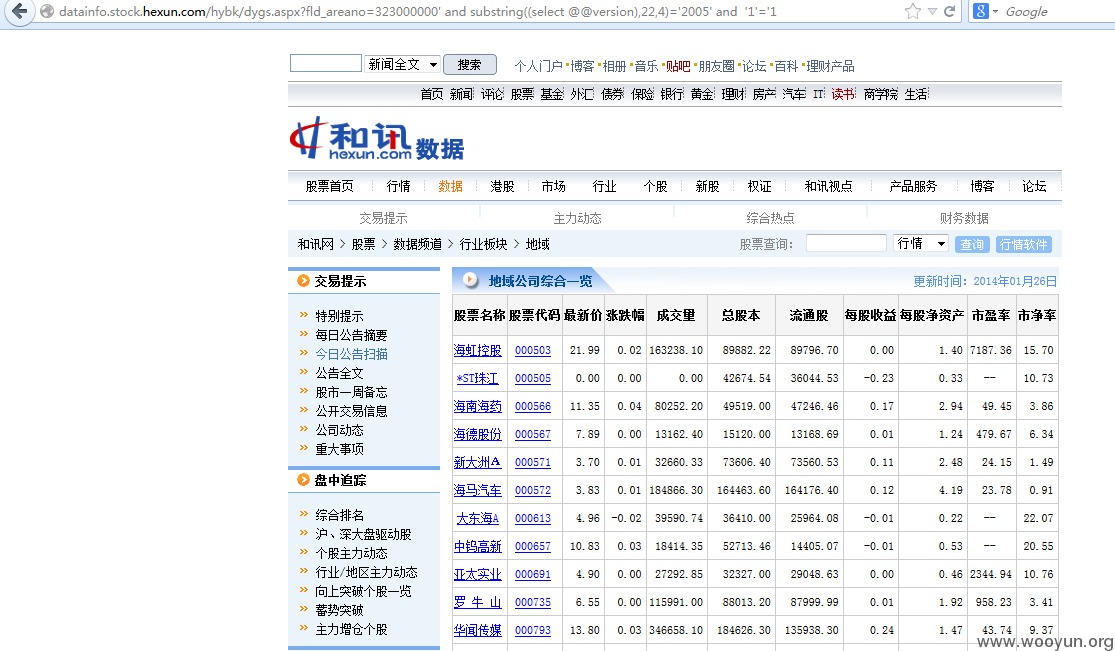Click orange arrow icon beside 盘中追踪
This screenshot has width=1115, height=651.
point(304,480)
